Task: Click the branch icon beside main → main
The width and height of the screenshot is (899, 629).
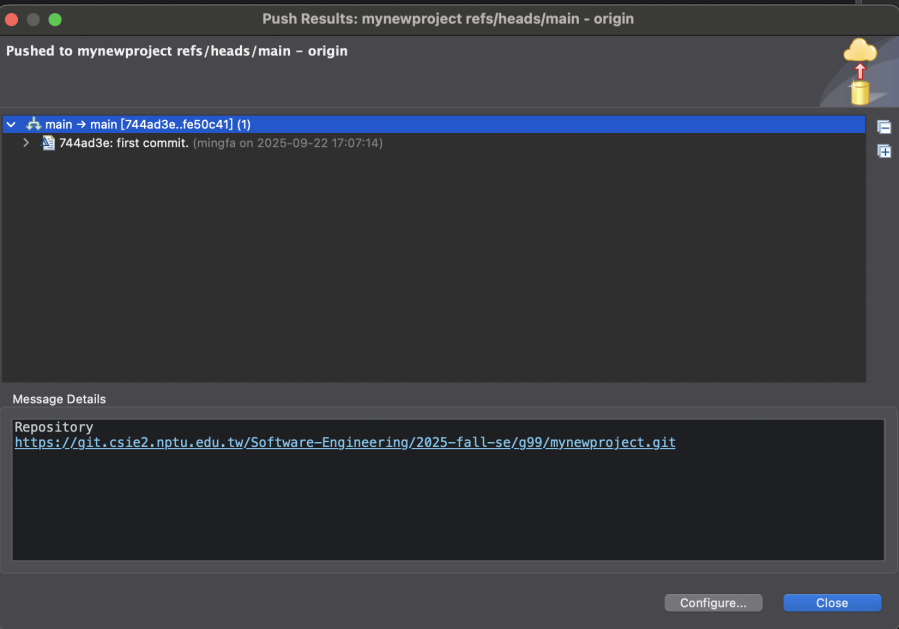Action: click(x=33, y=124)
